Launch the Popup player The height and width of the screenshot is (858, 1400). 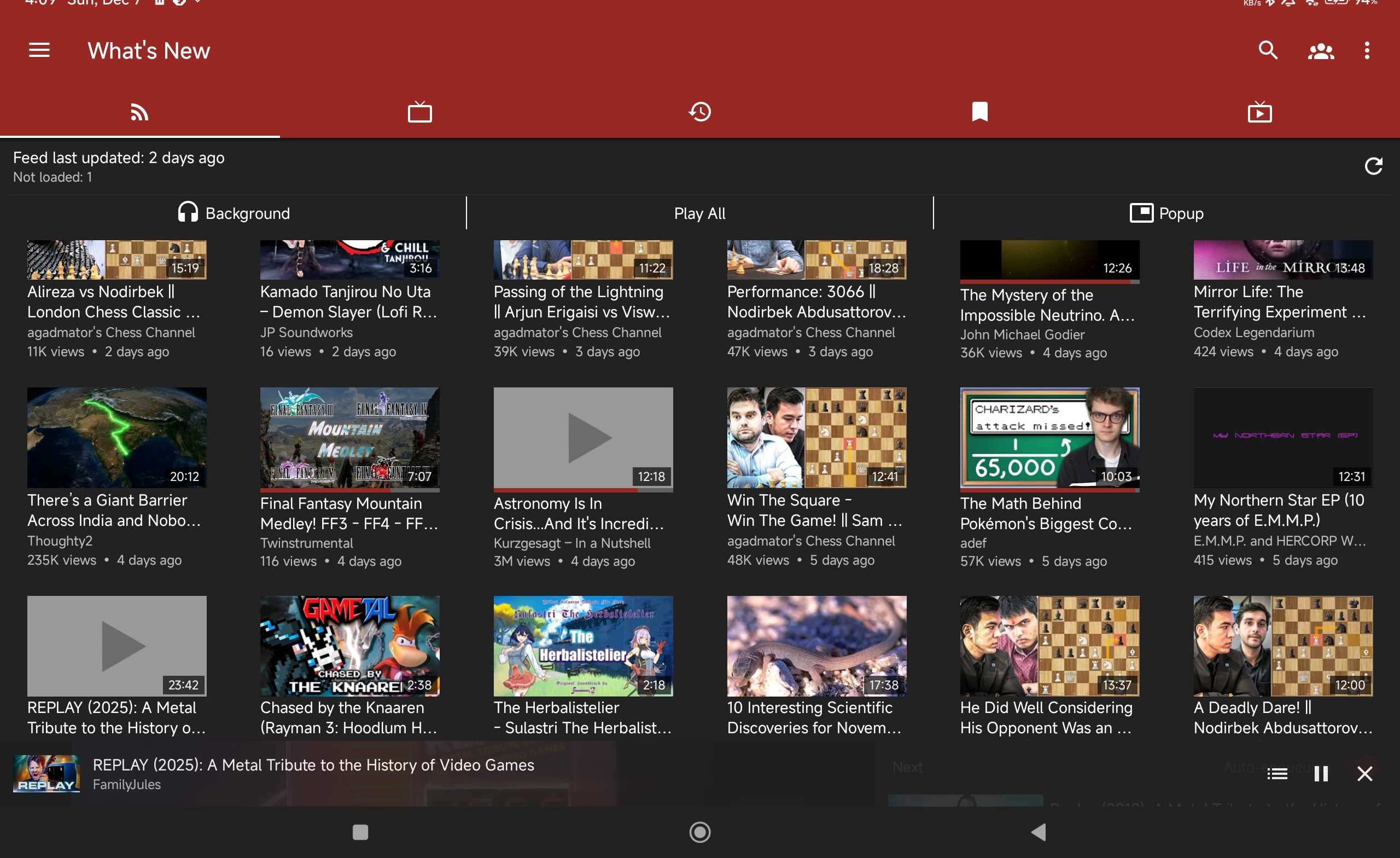[1166, 213]
